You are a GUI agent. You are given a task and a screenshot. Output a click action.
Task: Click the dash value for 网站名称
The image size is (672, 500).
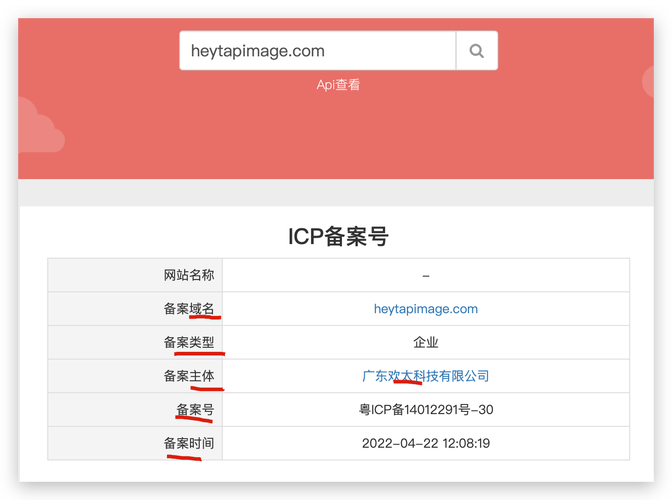pyautogui.click(x=426, y=275)
